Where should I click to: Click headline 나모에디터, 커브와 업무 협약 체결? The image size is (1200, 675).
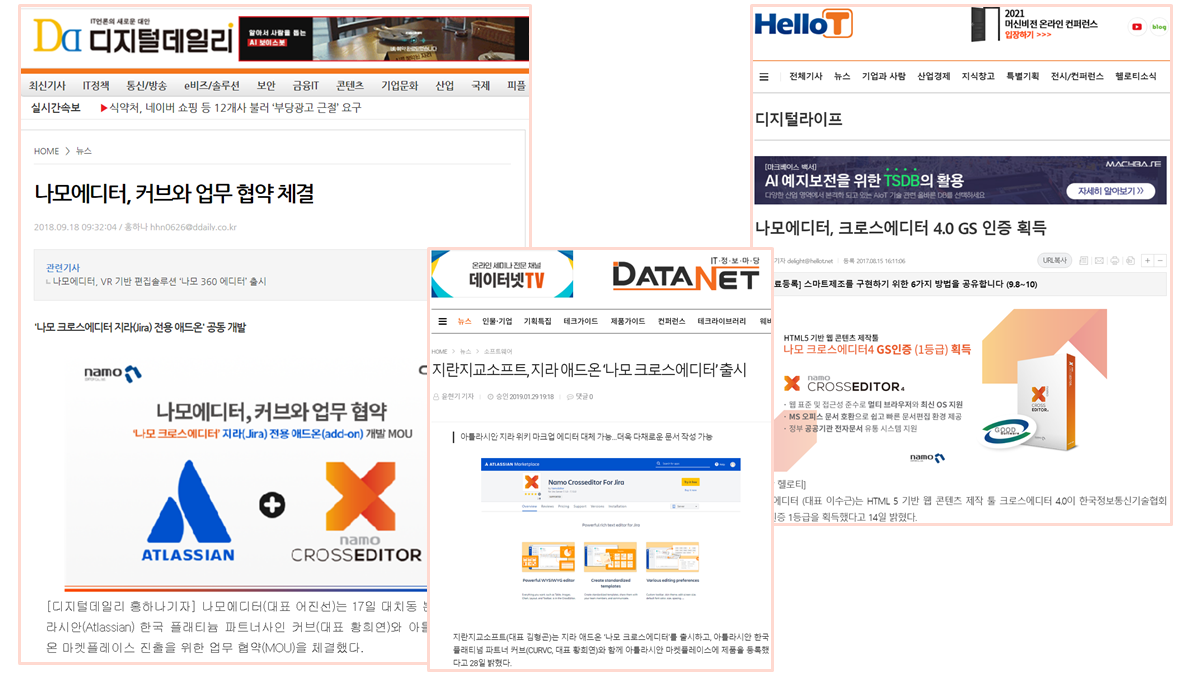pos(175,193)
